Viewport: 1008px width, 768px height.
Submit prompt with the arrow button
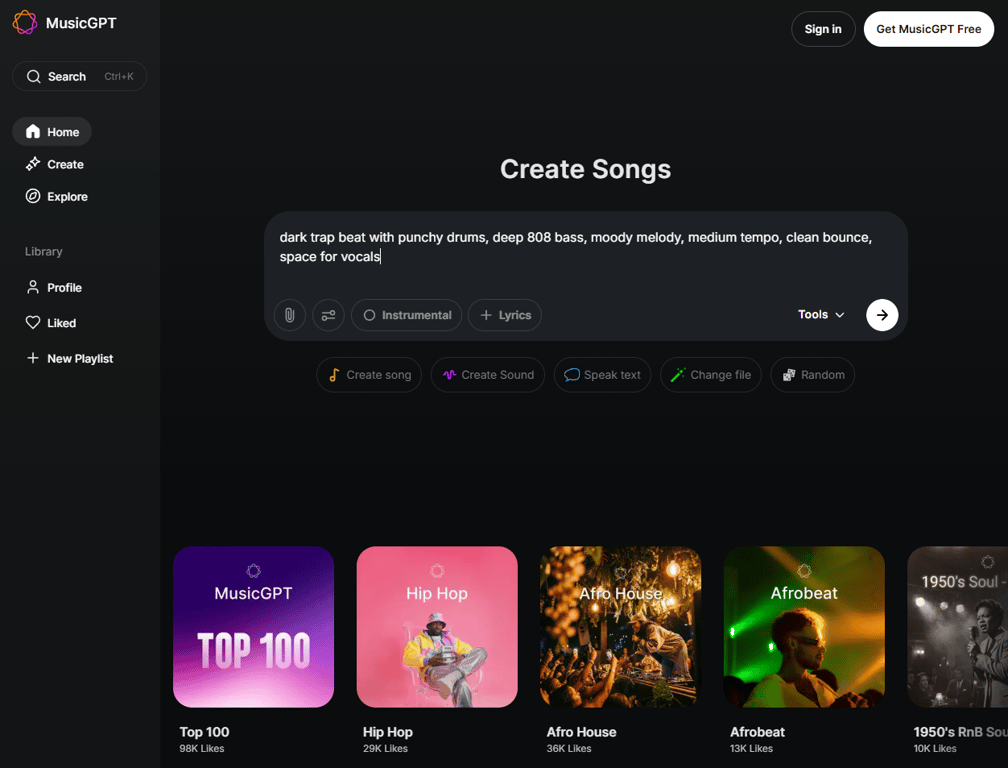point(882,315)
